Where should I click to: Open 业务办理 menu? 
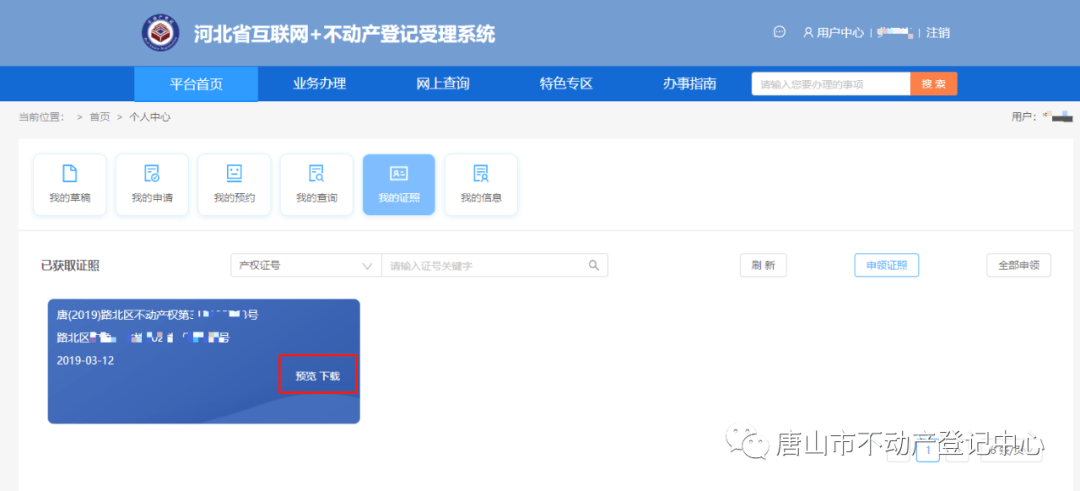319,84
